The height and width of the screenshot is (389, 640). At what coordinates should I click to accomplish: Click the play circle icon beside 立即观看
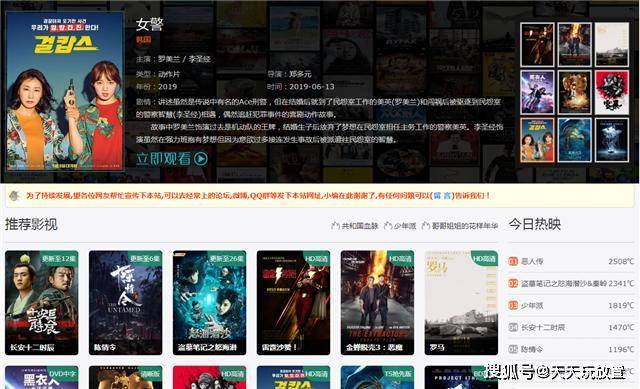200,158
